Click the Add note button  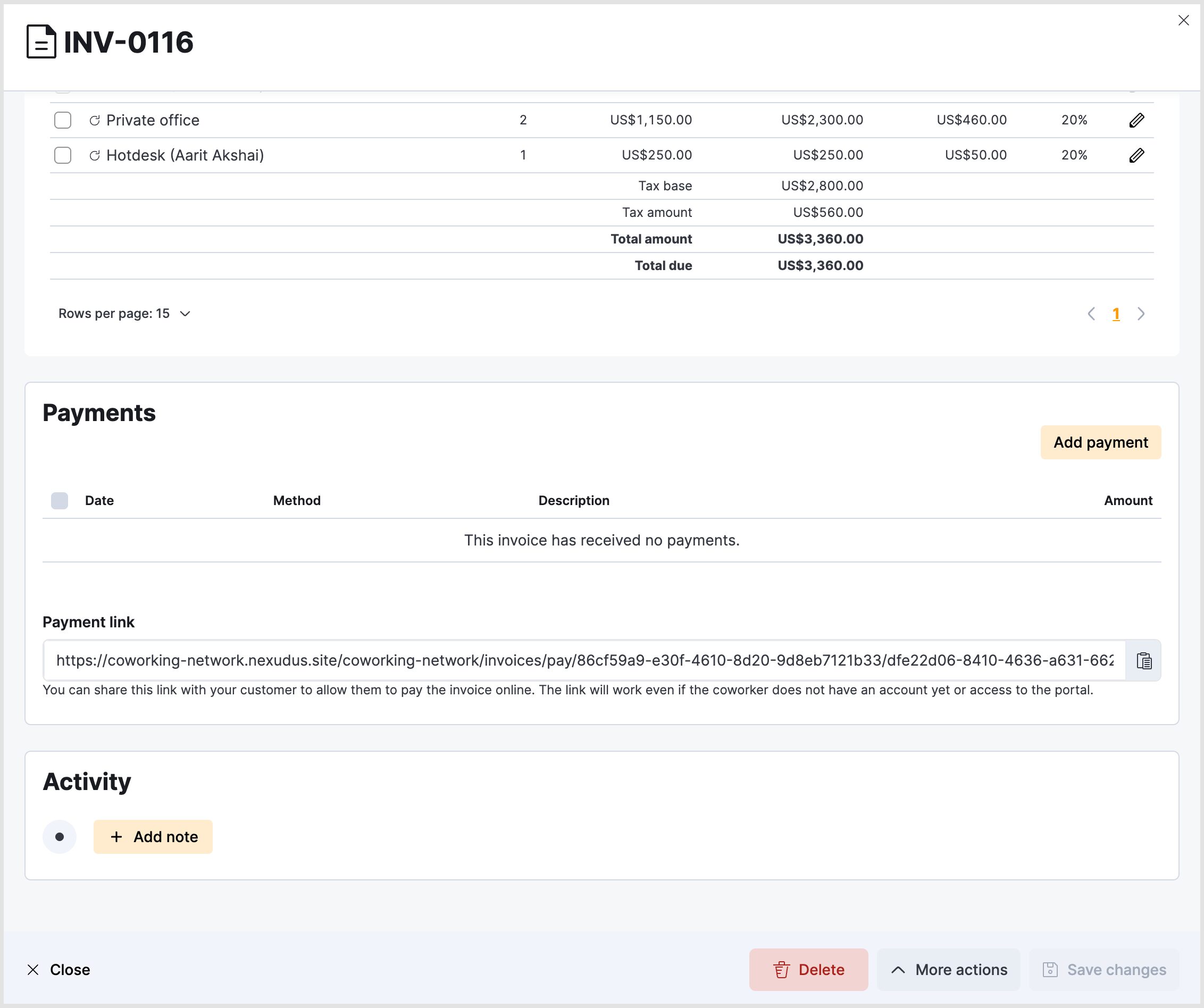(x=153, y=837)
